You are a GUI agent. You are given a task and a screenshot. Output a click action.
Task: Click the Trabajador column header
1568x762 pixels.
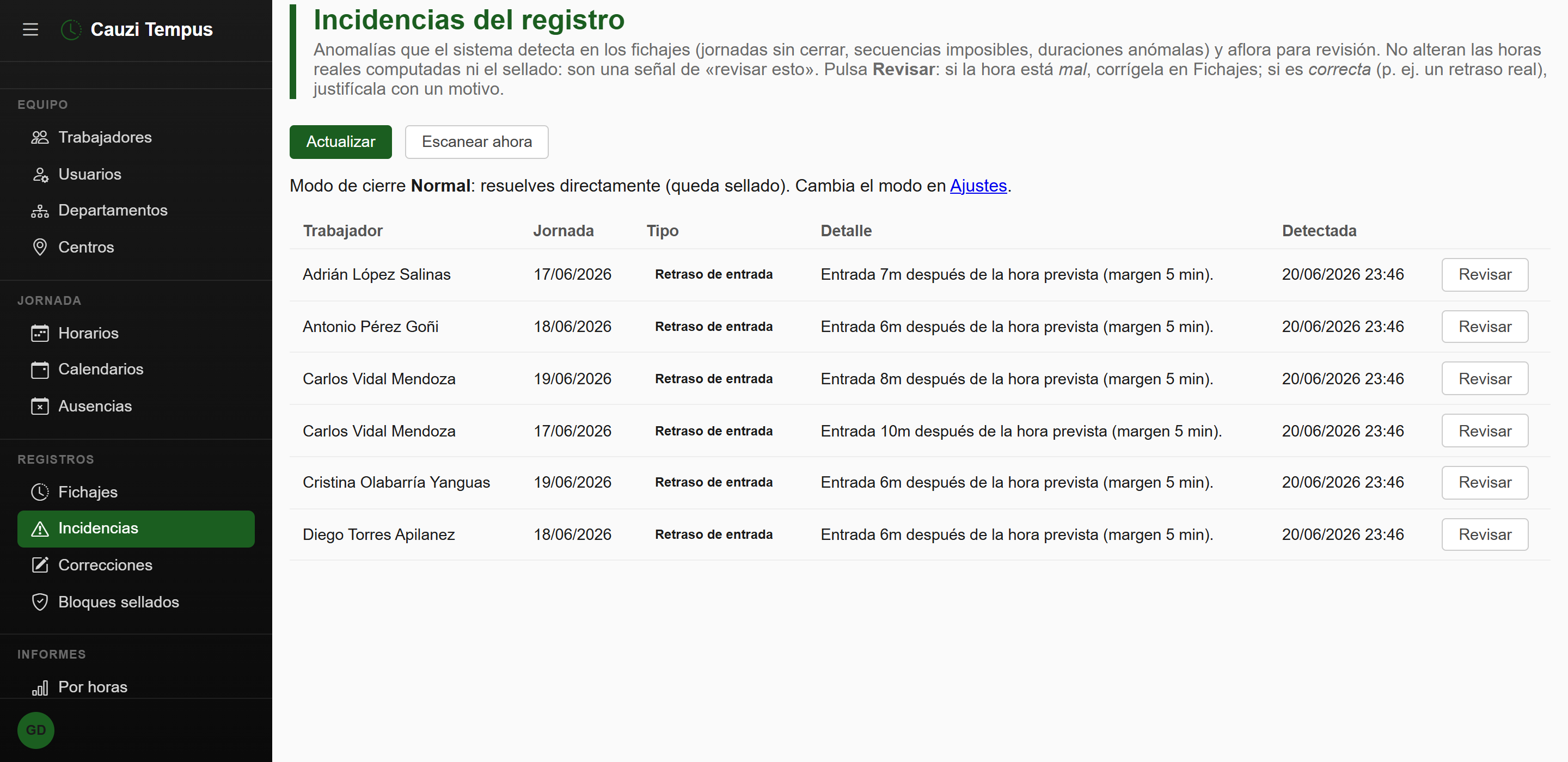coord(342,231)
